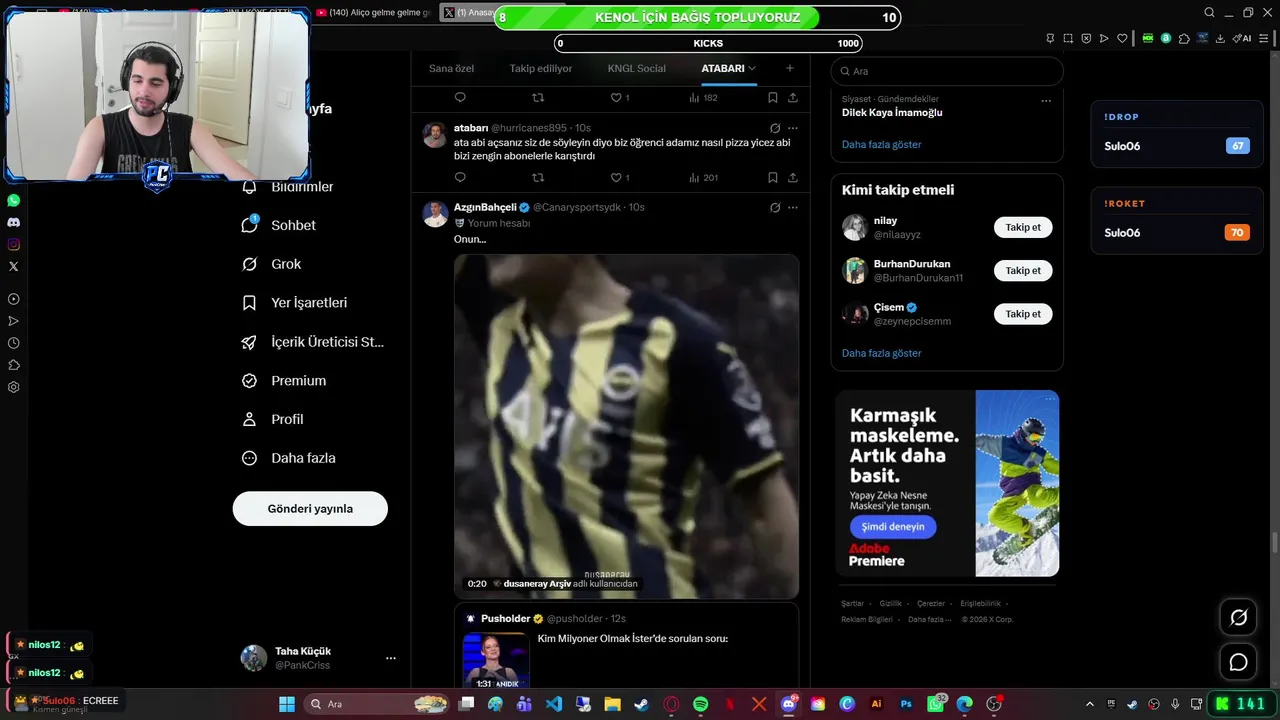Image resolution: width=1280 pixels, height=720 pixels.
Task: Open Visual Studio Code from taskbar
Action: pyautogui.click(x=554, y=704)
